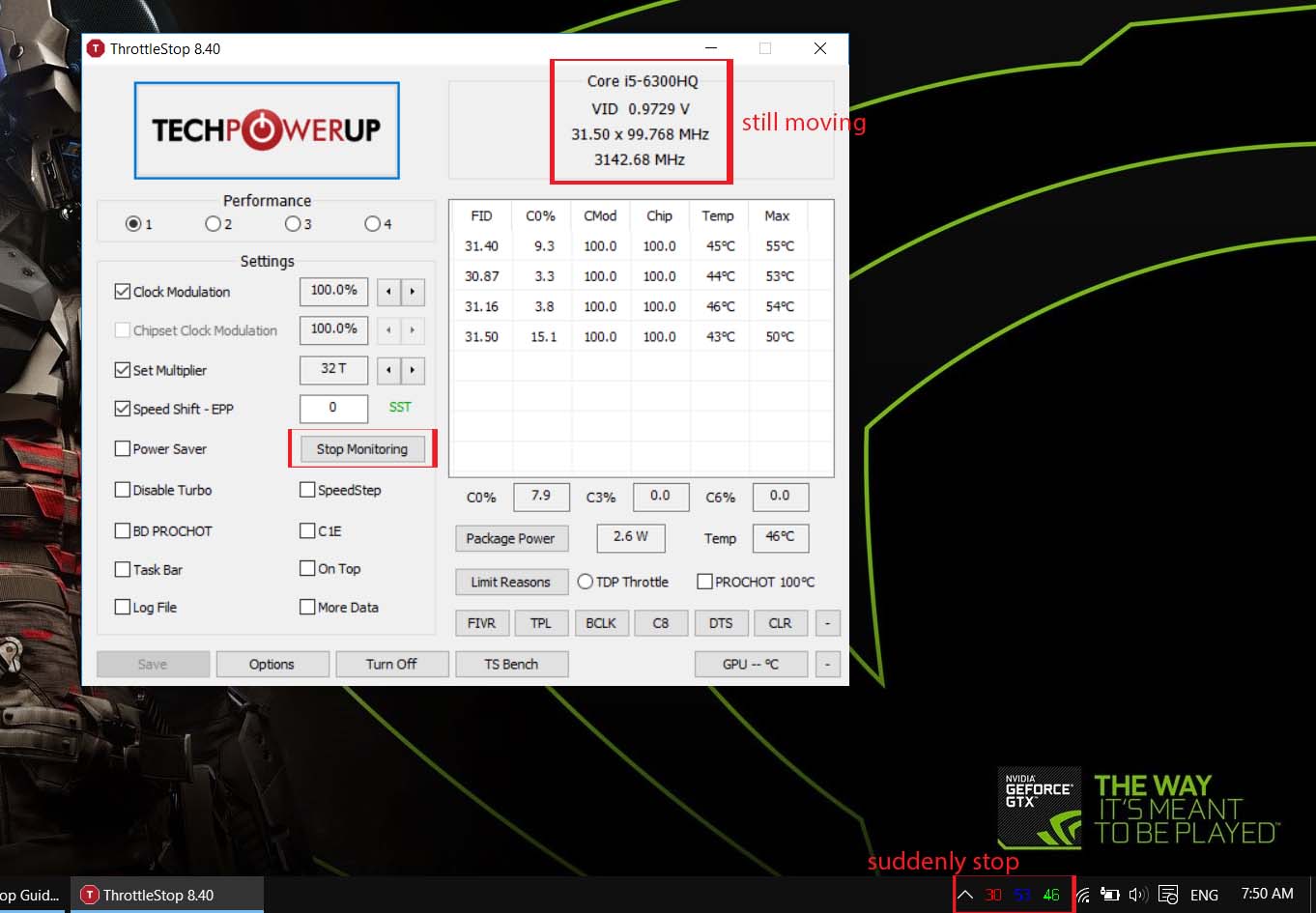Viewport: 1316px width, 913px height.
Task: Click the ENG language indicator
Action: [1204, 895]
